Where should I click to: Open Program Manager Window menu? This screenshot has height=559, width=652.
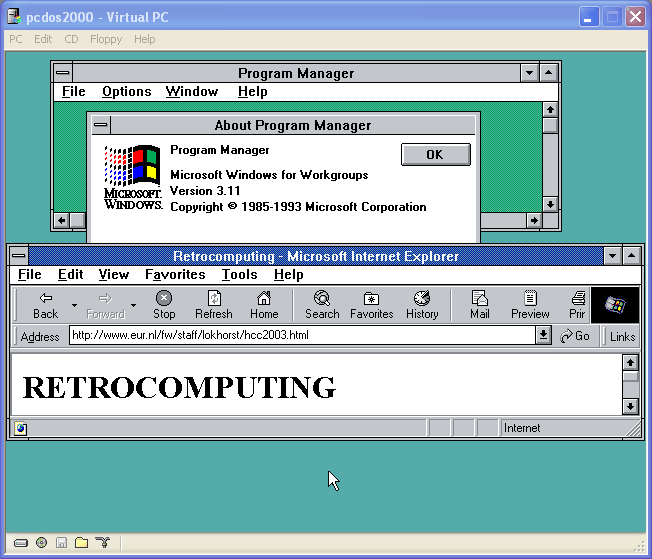192,92
